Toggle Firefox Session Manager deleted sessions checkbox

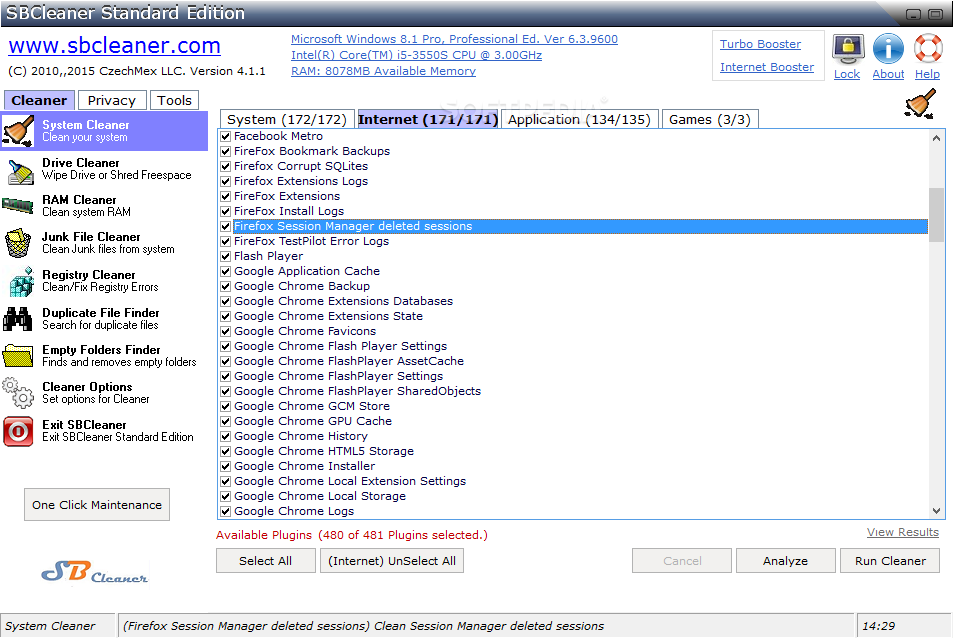pos(225,226)
